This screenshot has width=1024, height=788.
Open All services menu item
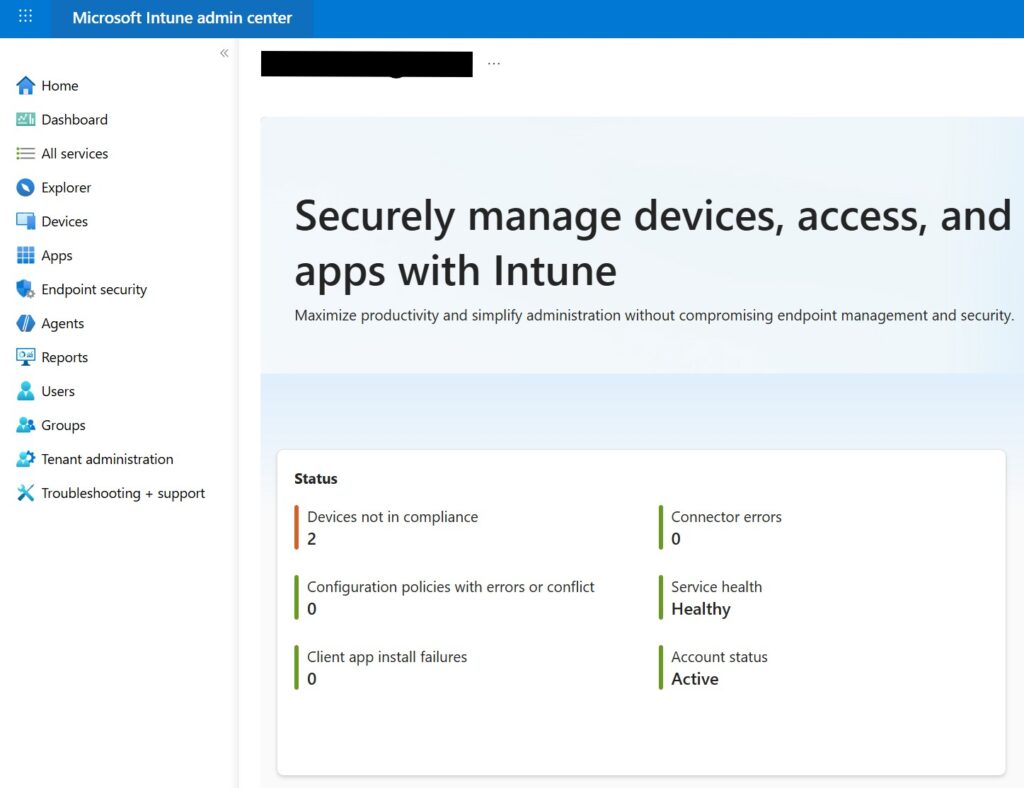(x=74, y=154)
